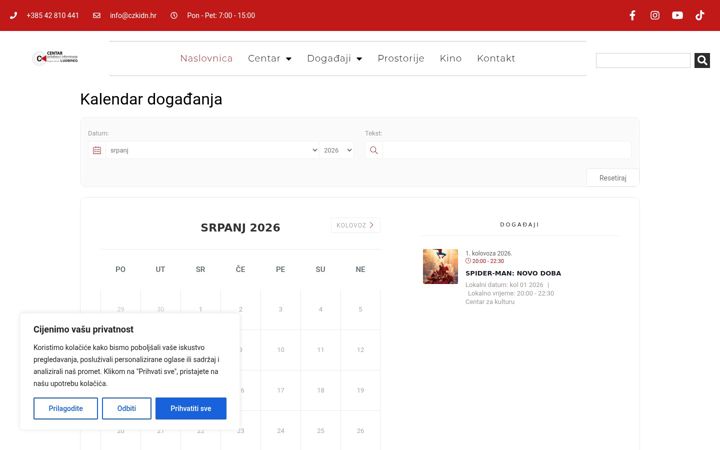Select day 19 in the calendar
720x450 pixels.
pyautogui.click(x=360, y=390)
